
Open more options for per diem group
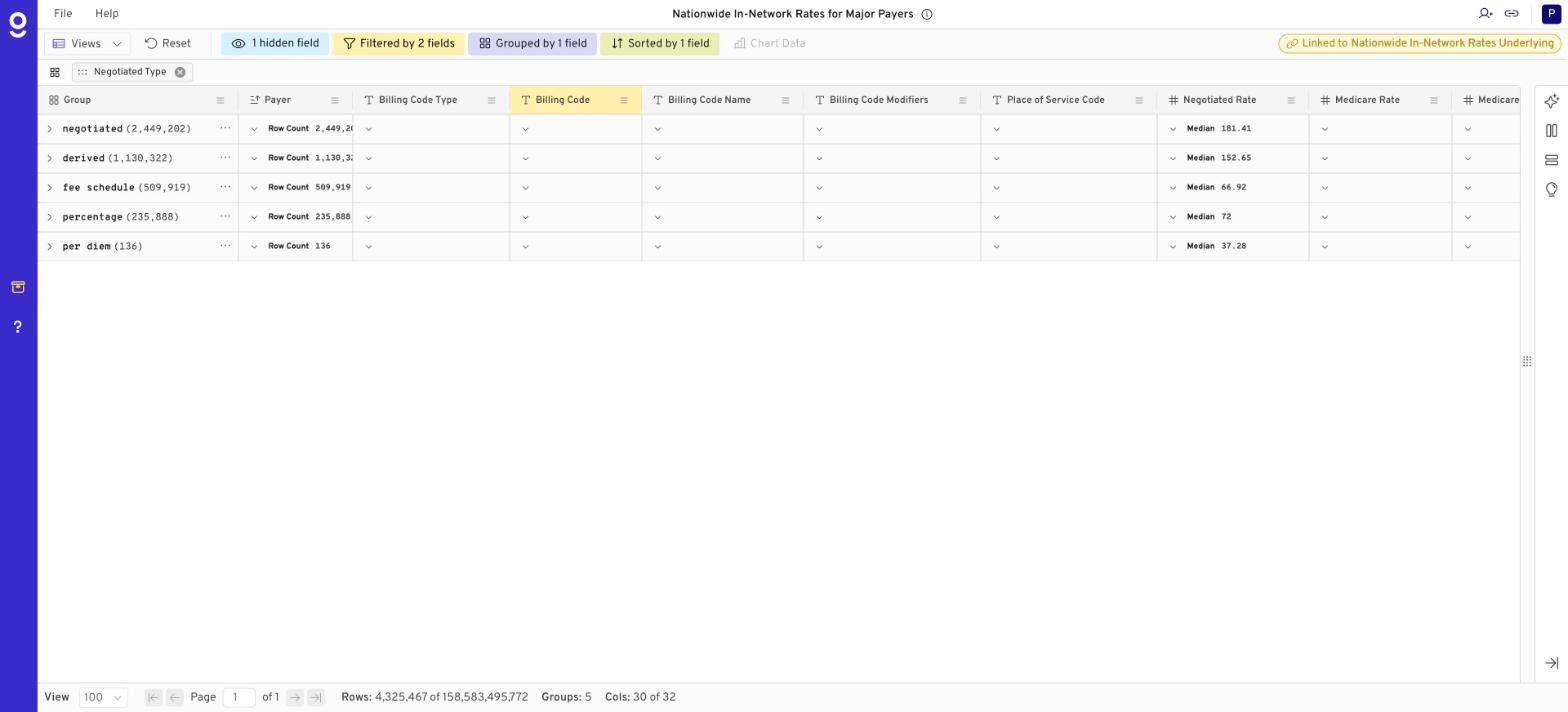pyautogui.click(x=225, y=245)
